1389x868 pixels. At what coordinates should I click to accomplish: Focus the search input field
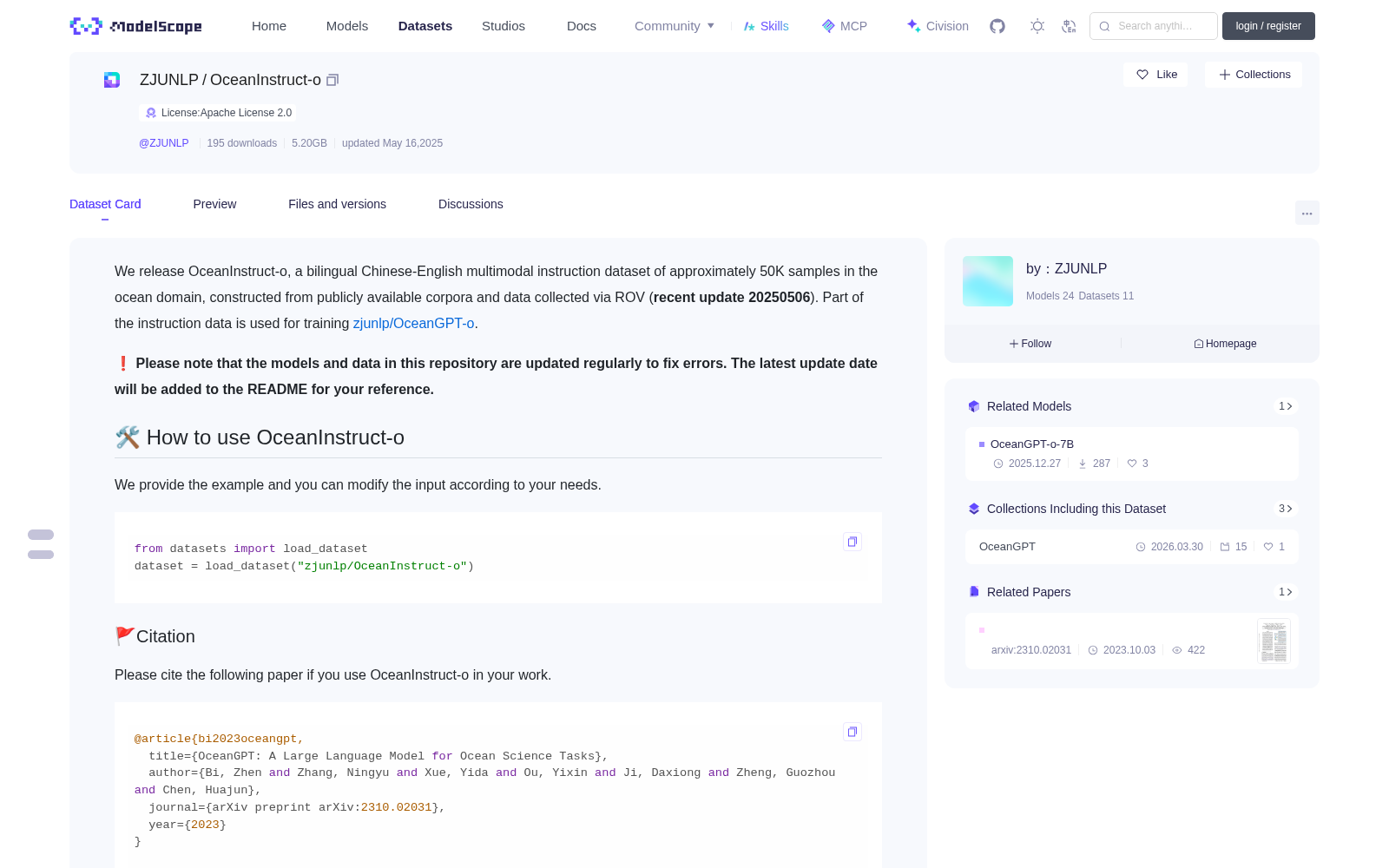click(x=1154, y=26)
